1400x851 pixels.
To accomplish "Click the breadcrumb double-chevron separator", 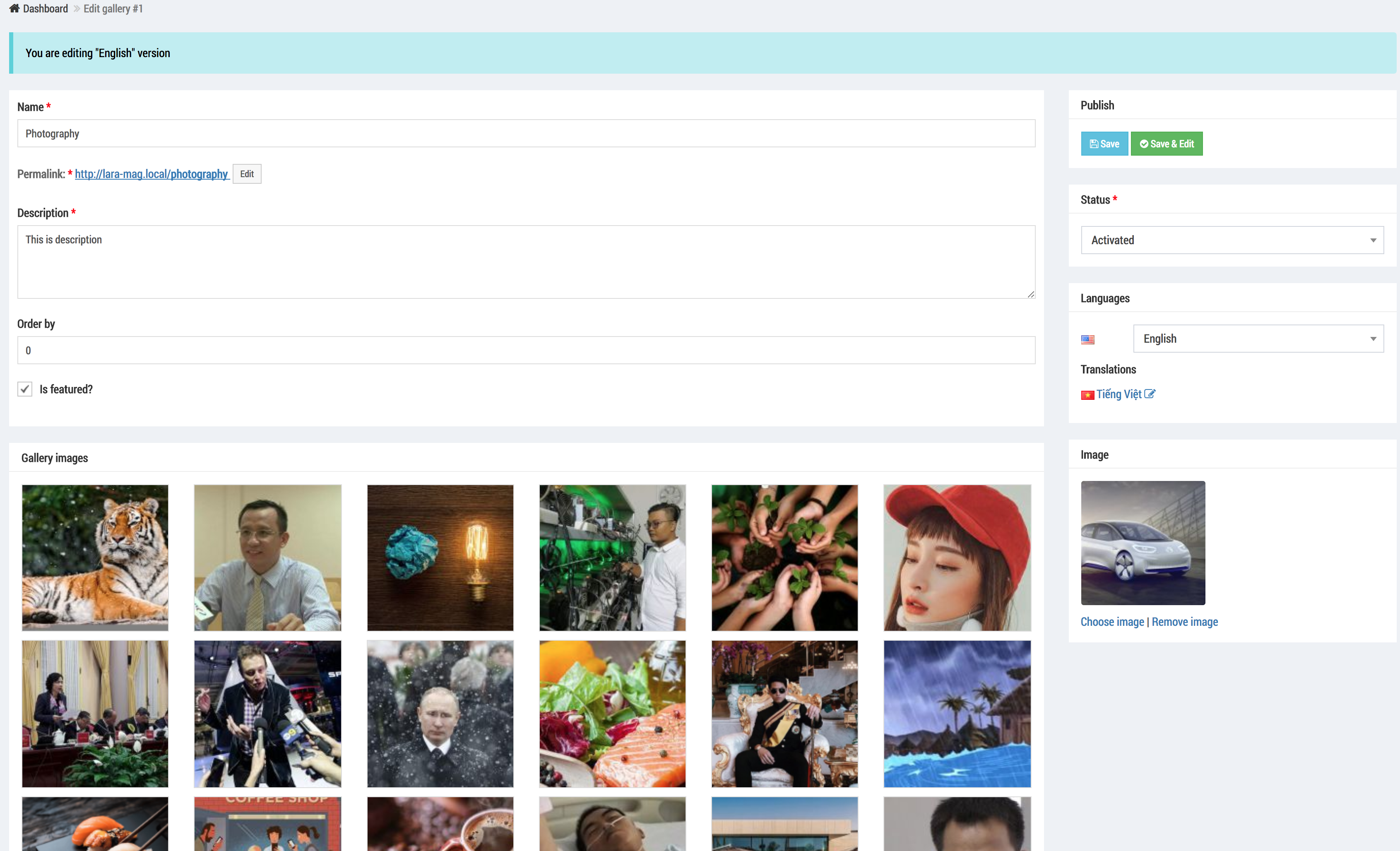I will tap(76, 9).
